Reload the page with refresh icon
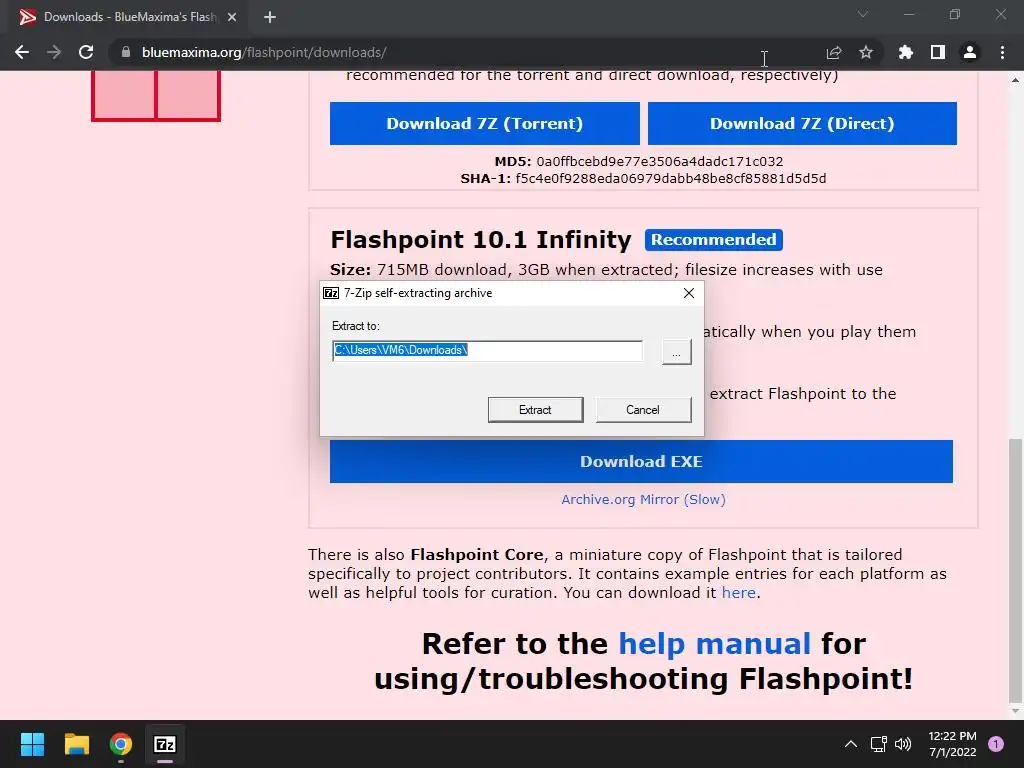 point(86,52)
